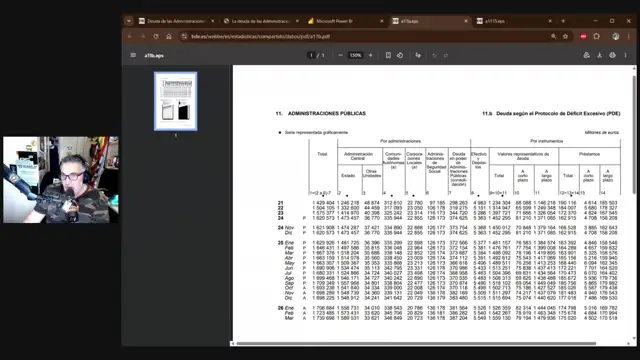
Task: Click 'Valores representativos de deuda' header
Action: coord(523,156)
